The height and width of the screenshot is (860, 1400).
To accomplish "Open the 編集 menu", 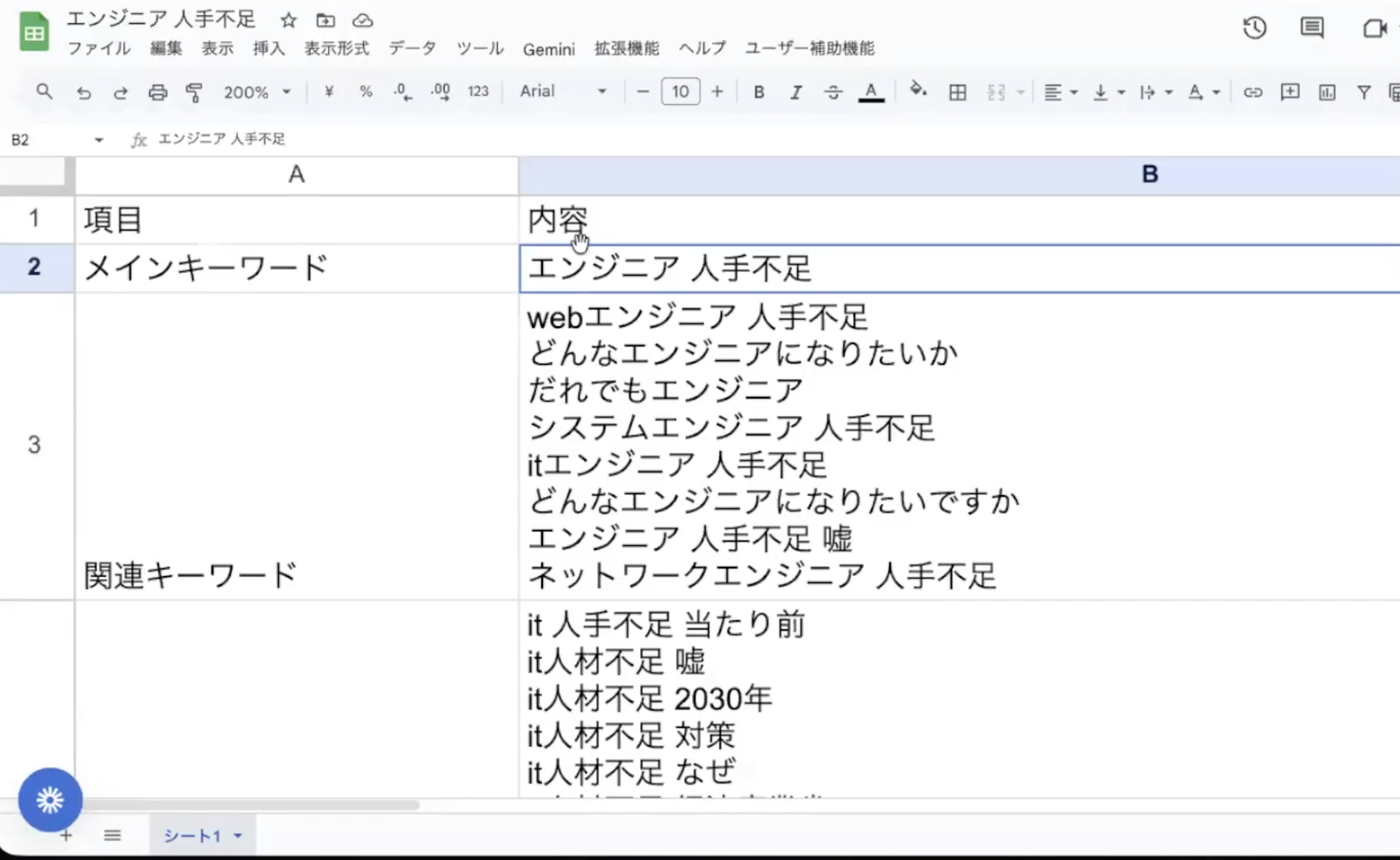I will click(166, 48).
